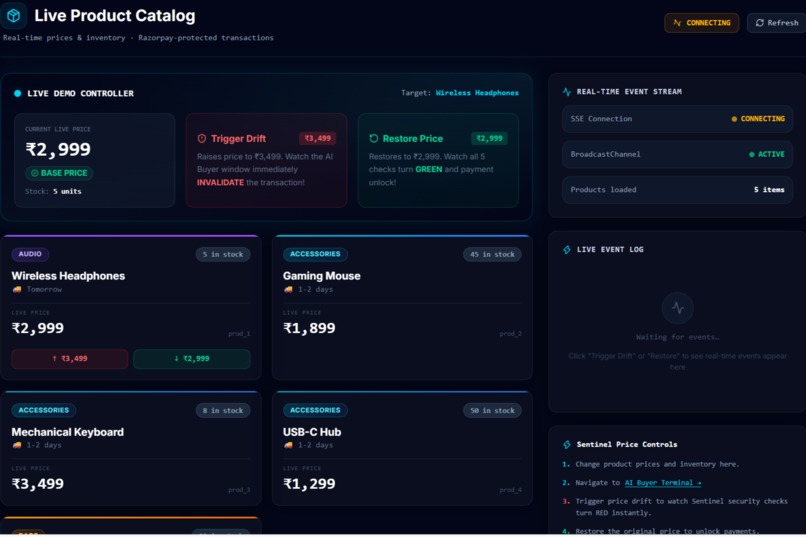The image size is (806, 537).
Task: Click the icon beside Sentinel Price Controls
Action: (566, 445)
